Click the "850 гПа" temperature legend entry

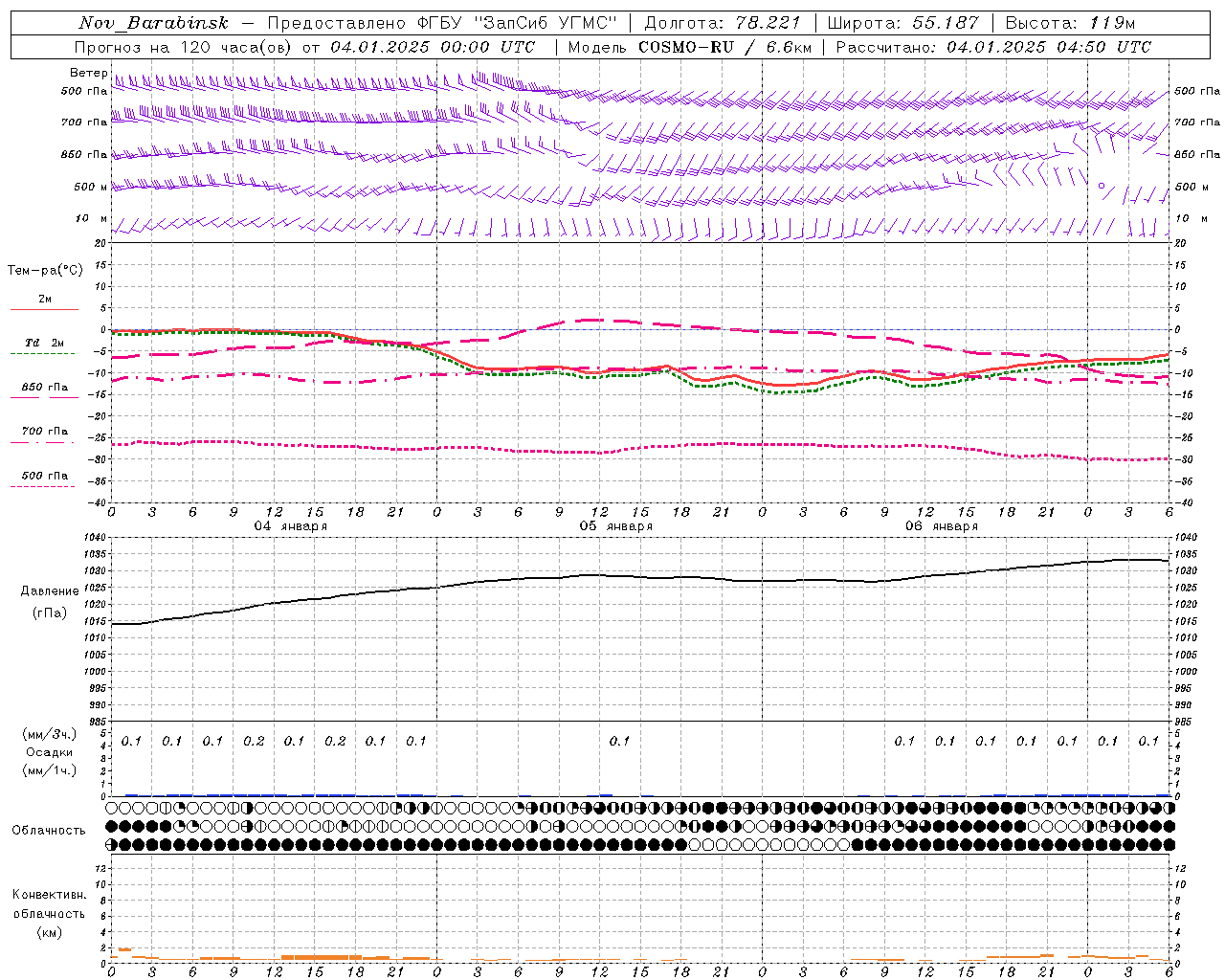44,387
